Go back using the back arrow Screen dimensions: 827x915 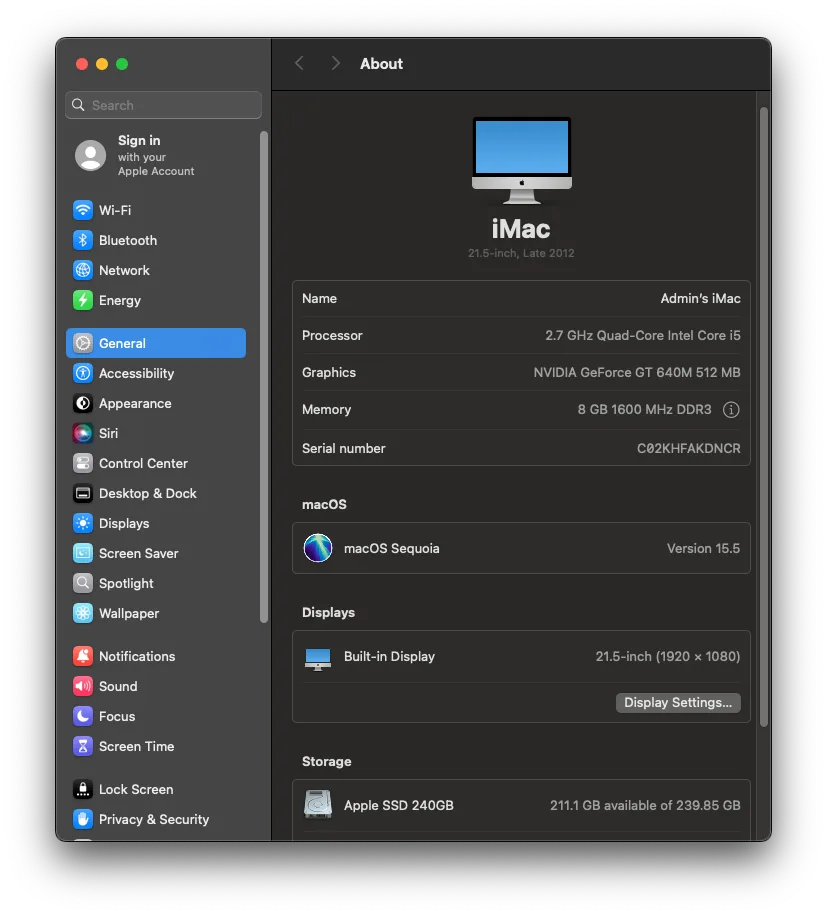[x=299, y=63]
